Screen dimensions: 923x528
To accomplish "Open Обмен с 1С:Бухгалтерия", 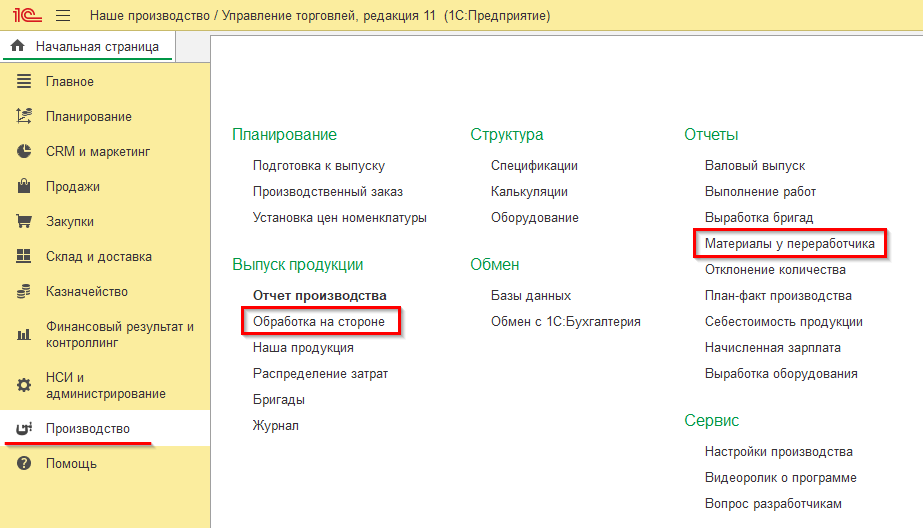I will click(x=566, y=321).
